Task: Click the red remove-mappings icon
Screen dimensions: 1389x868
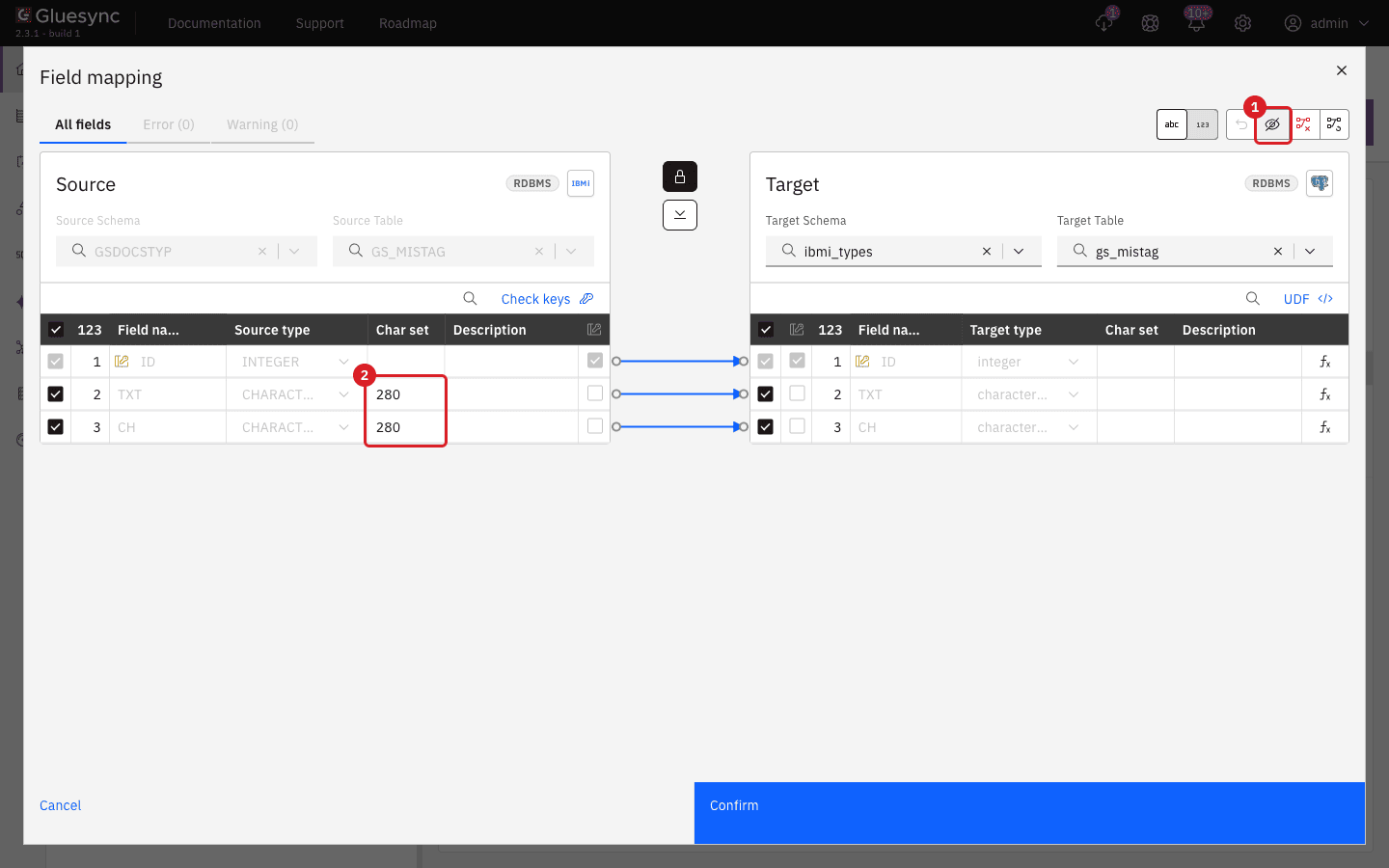Action: [1303, 124]
